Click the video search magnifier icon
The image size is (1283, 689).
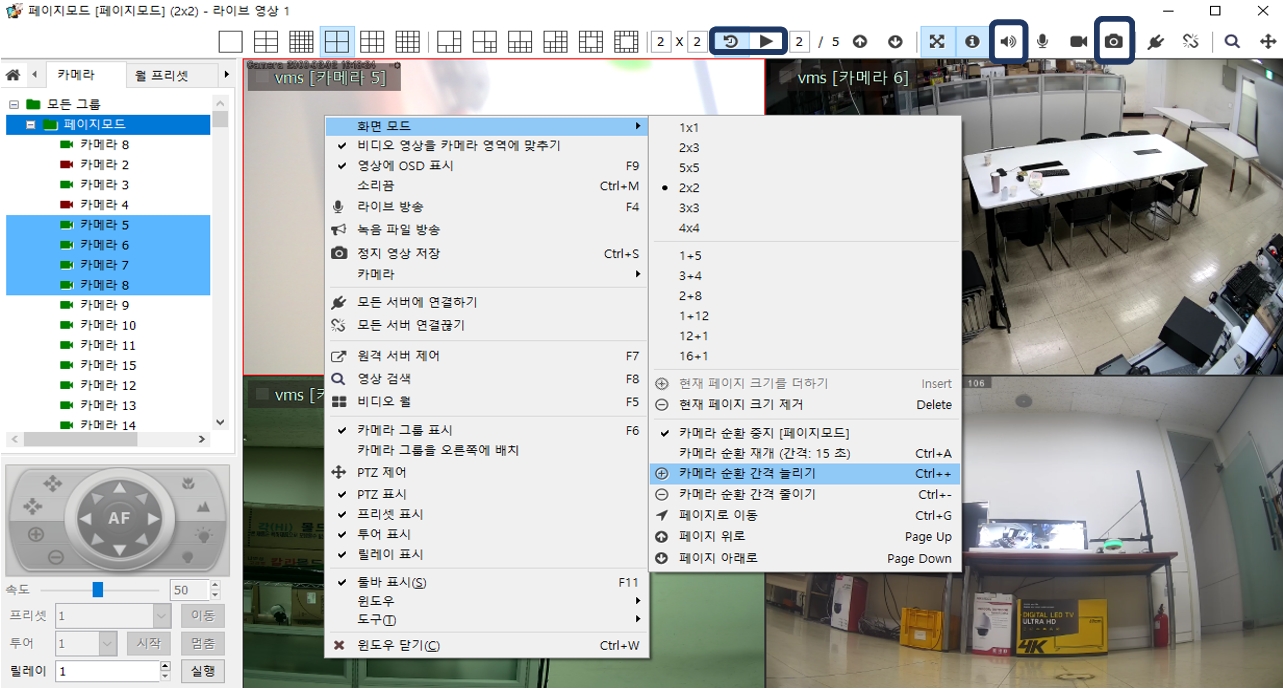click(x=1232, y=42)
